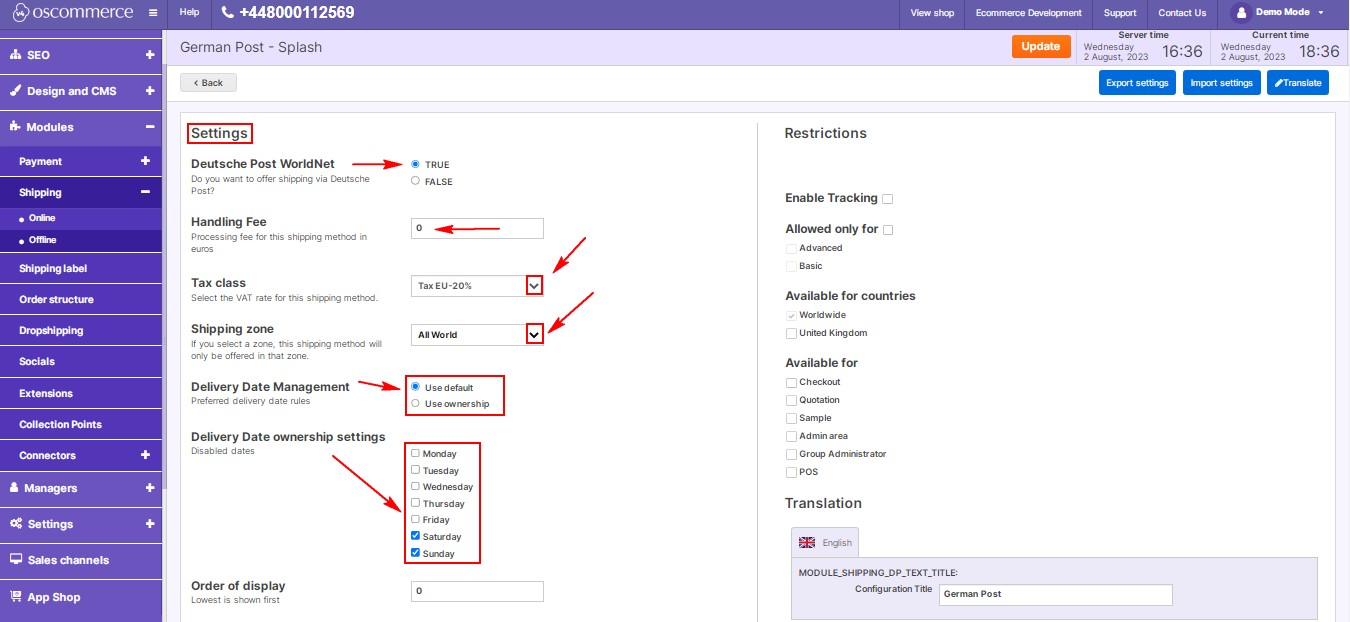Expand the Connectors submenu plus

pyautogui.click(x=145, y=455)
